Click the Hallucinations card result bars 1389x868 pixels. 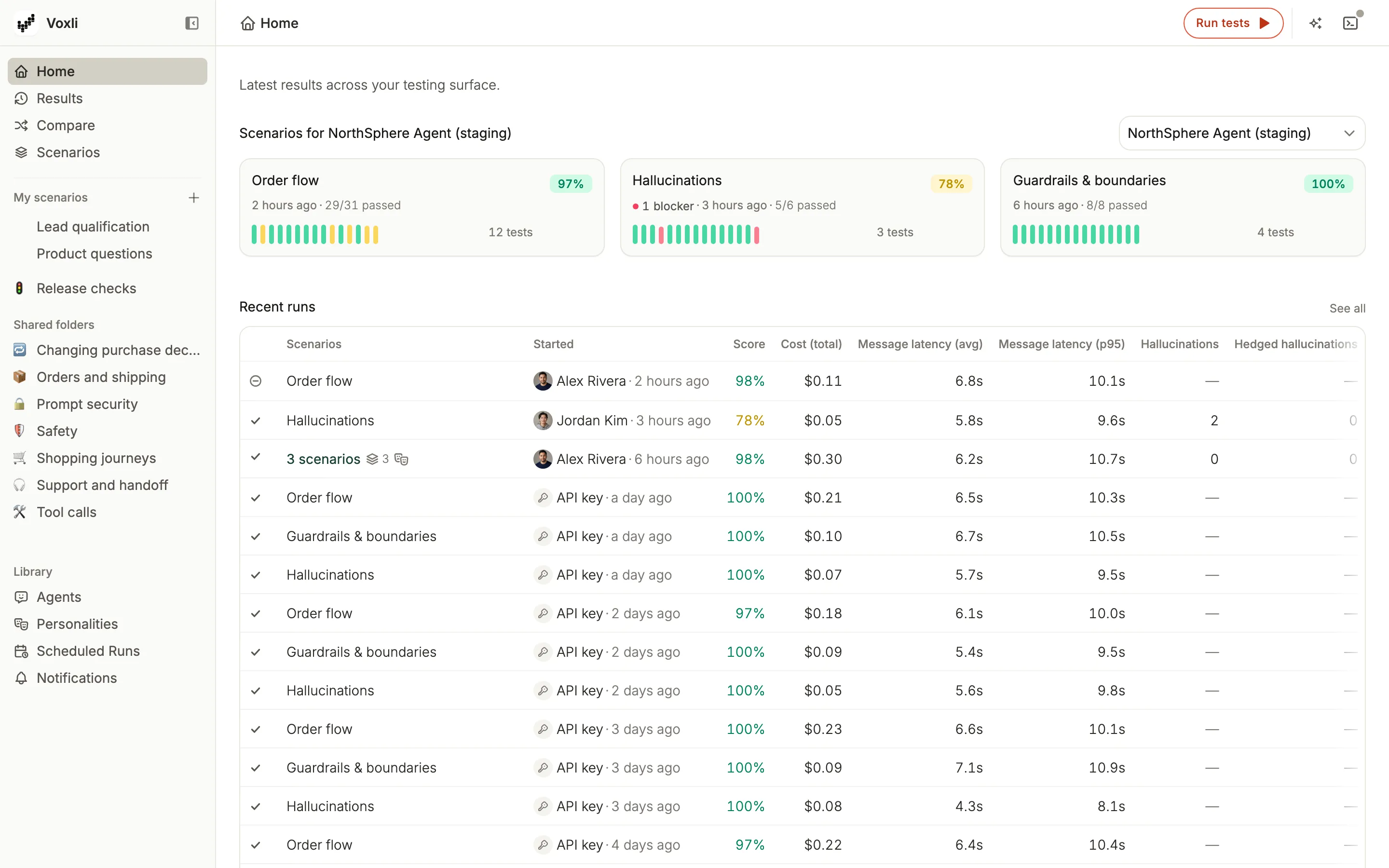click(695, 234)
